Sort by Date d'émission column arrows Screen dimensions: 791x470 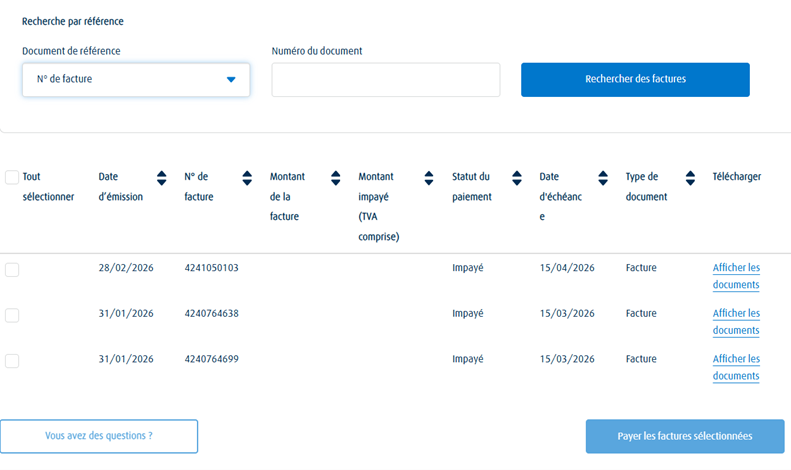pyautogui.click(x=161, y=178)
